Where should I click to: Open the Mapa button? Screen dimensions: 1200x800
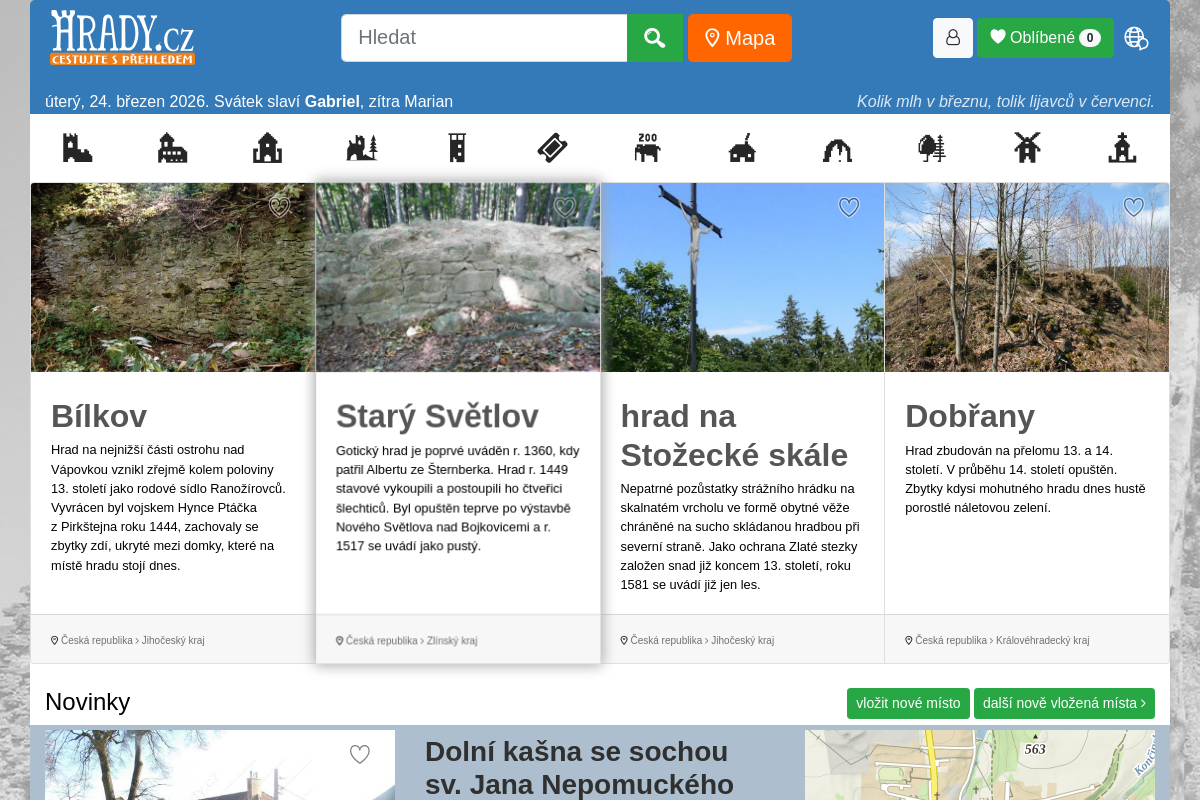point(740,38)
